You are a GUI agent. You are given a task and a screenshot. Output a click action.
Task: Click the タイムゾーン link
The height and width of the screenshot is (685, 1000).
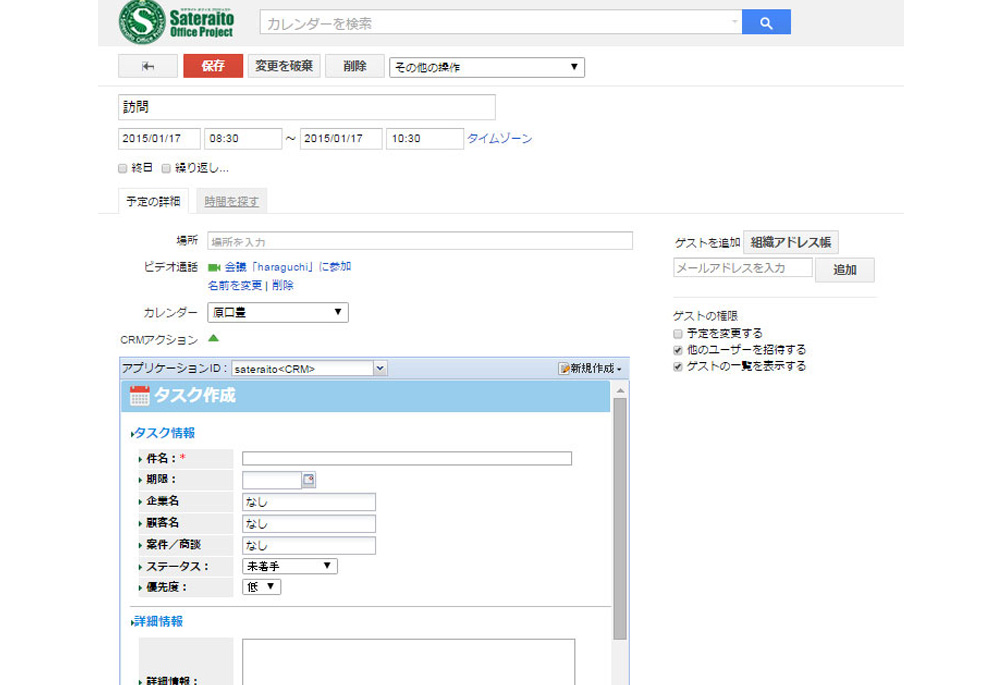click(500, 139)
